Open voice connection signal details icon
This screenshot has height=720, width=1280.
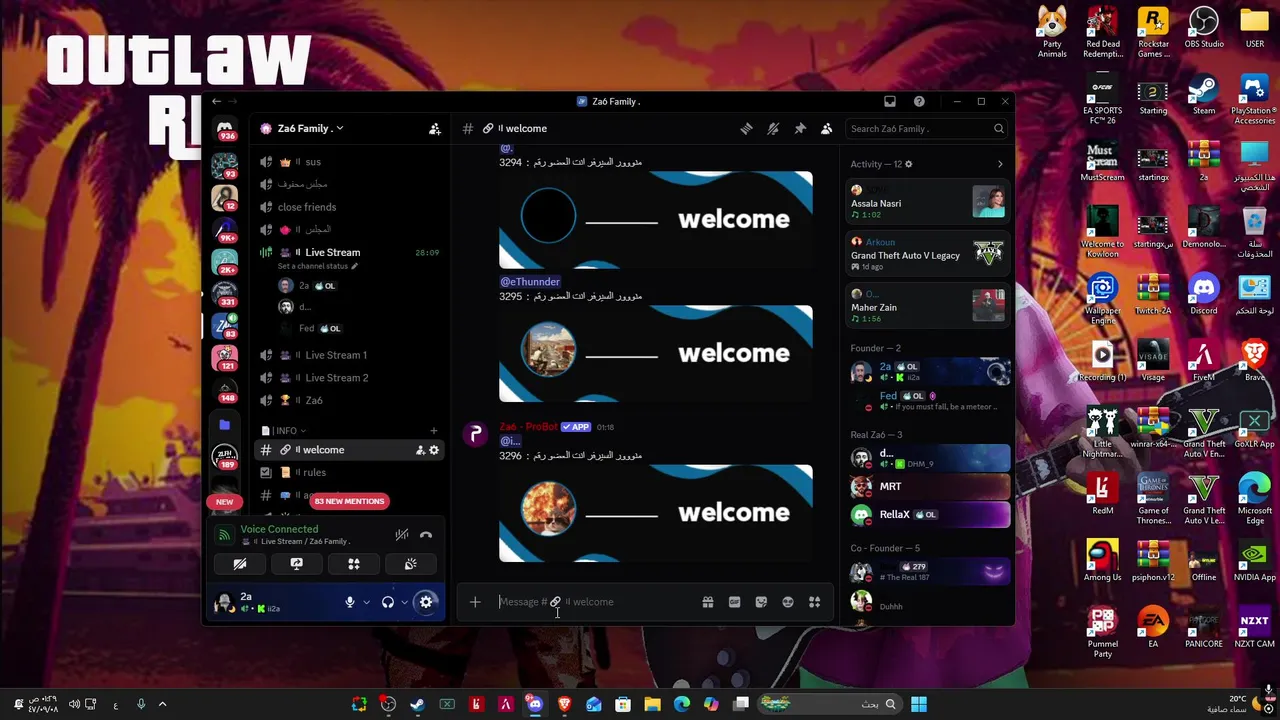(x=224, y=535)
